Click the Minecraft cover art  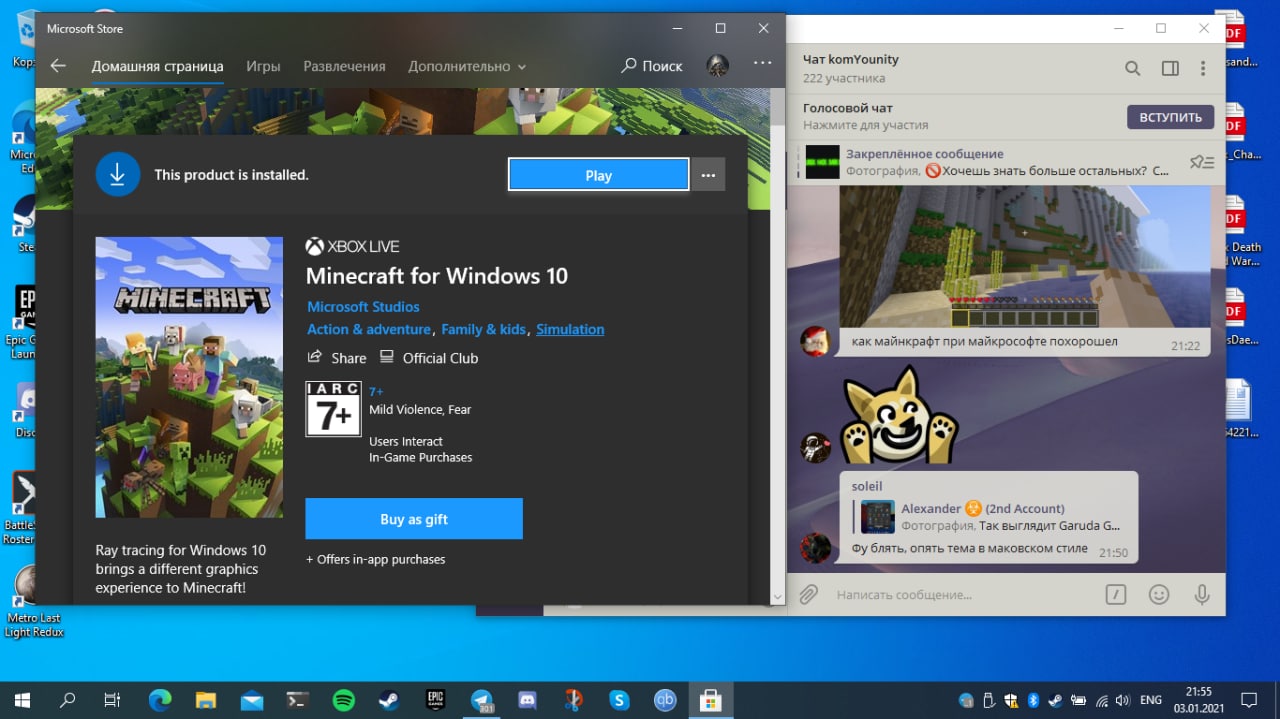189,377
